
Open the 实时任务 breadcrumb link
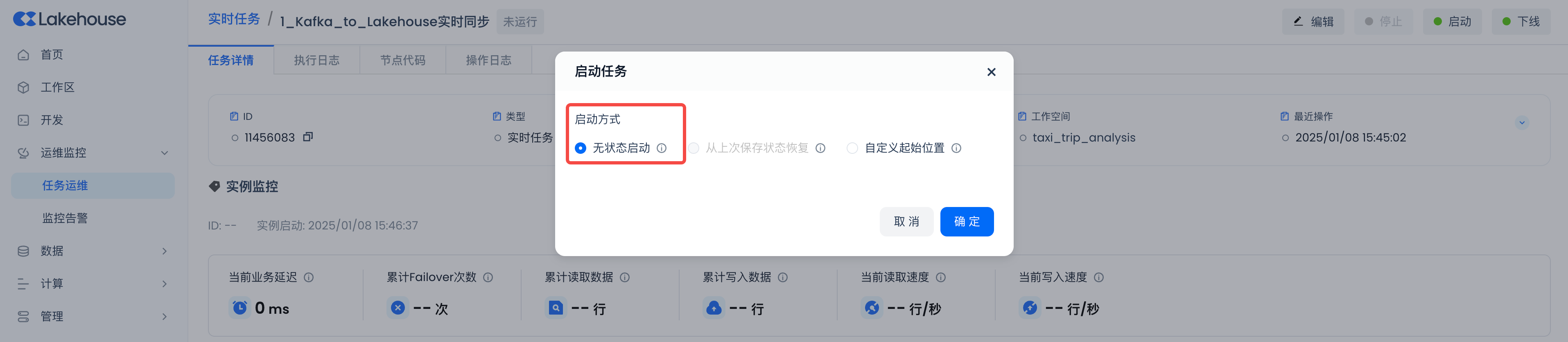point(234,20)
